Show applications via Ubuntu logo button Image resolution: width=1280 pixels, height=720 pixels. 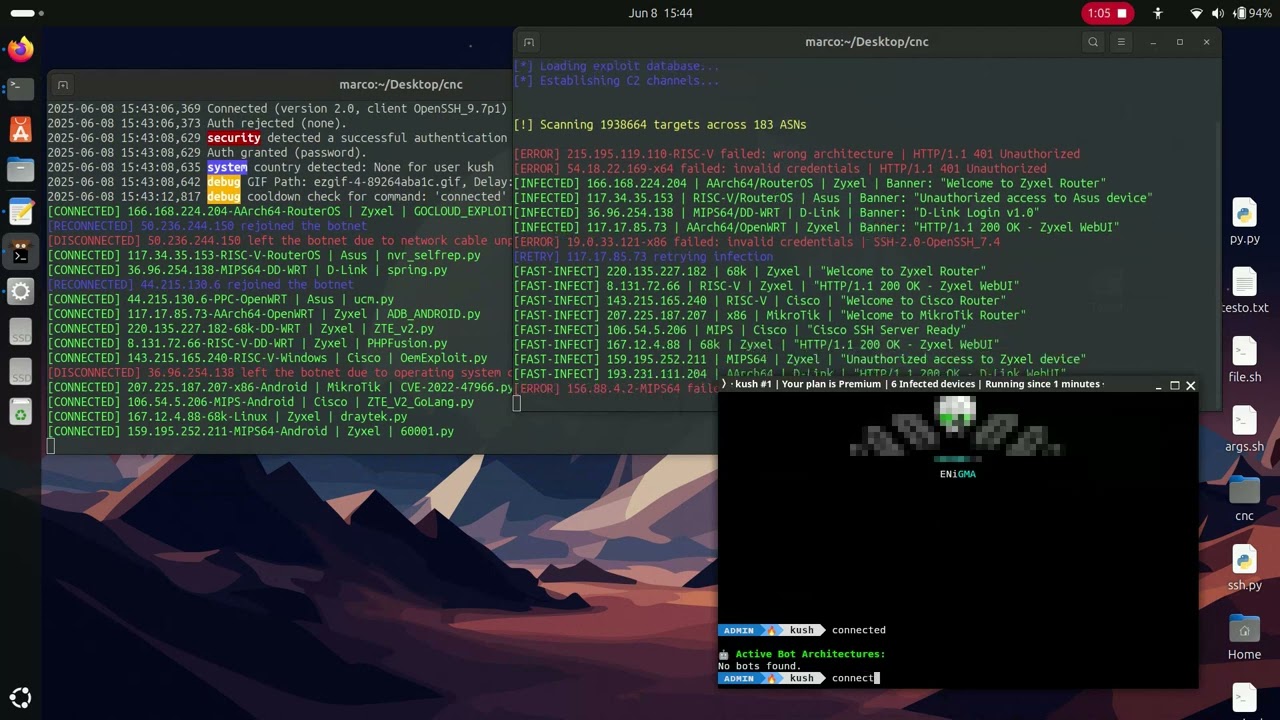(20, 697)
